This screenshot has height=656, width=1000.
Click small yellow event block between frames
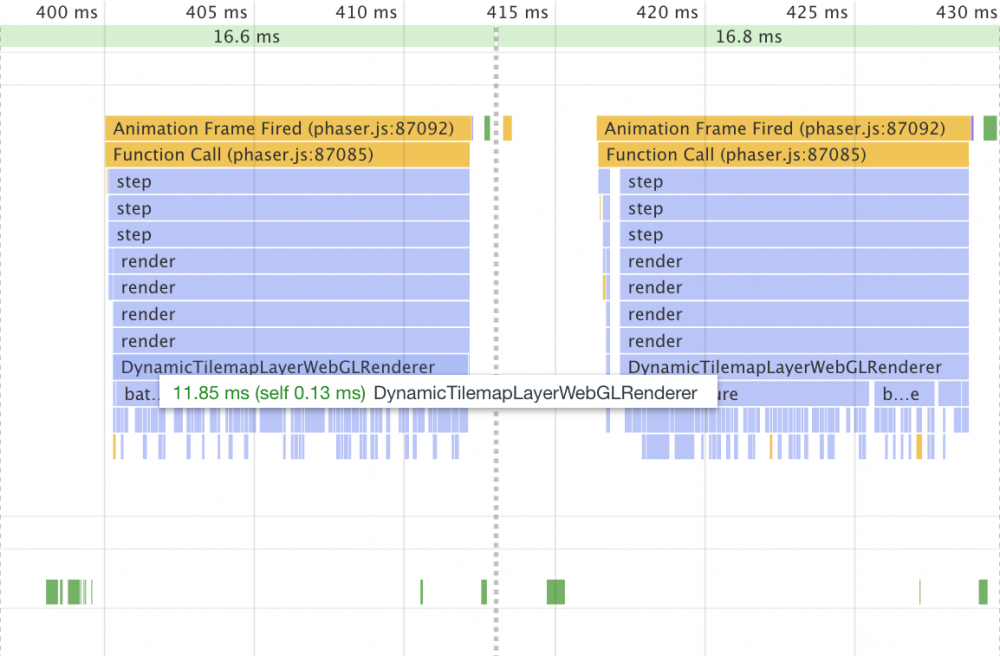tap(508, 128)
